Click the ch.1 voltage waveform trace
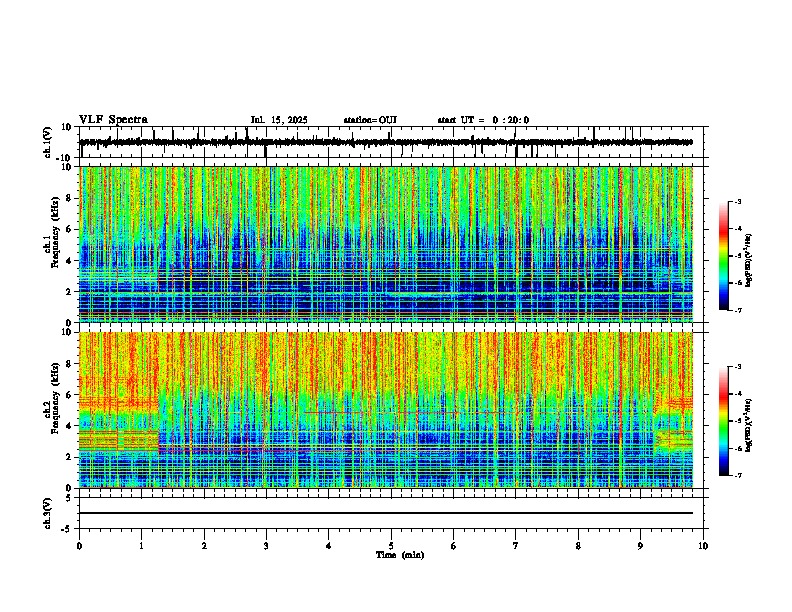The height and width of the screenshot is (612, 792). pos(385,142)
